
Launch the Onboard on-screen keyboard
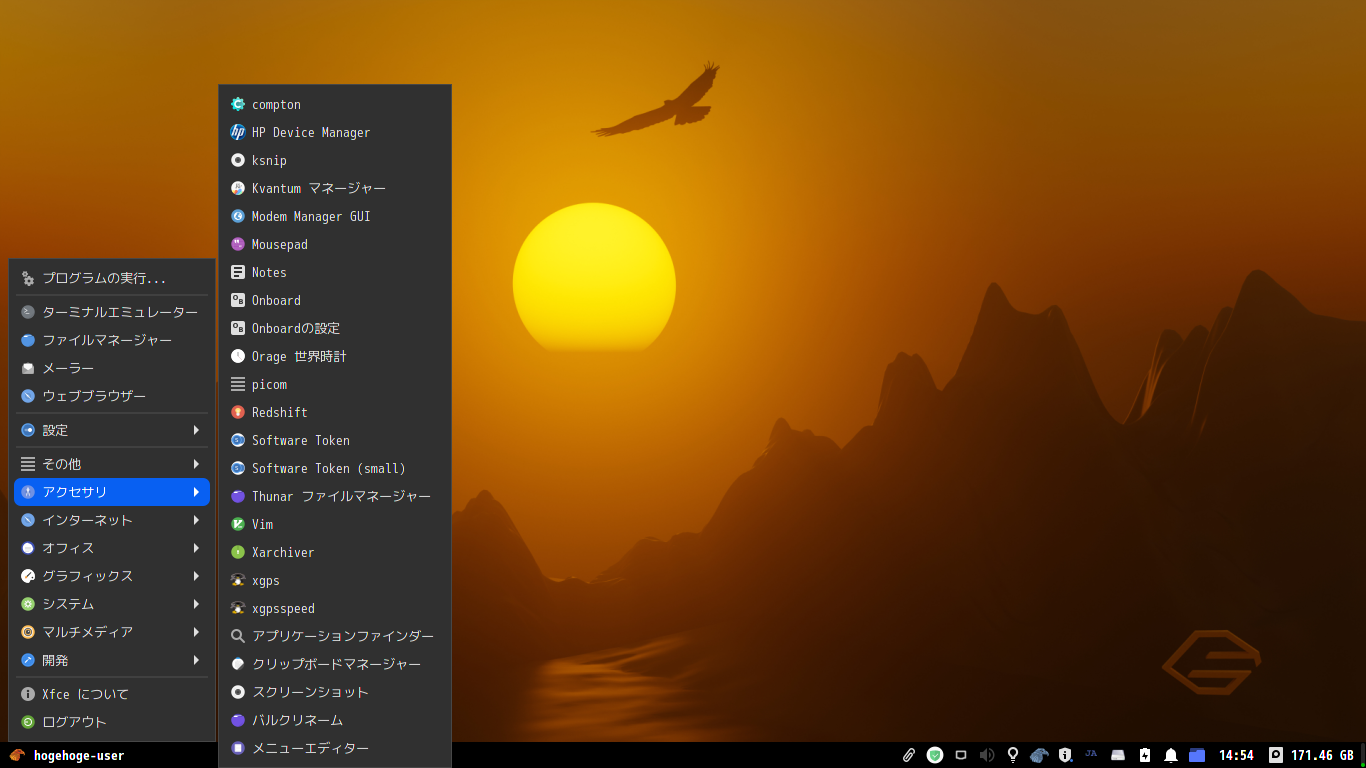tap(335, 300)
